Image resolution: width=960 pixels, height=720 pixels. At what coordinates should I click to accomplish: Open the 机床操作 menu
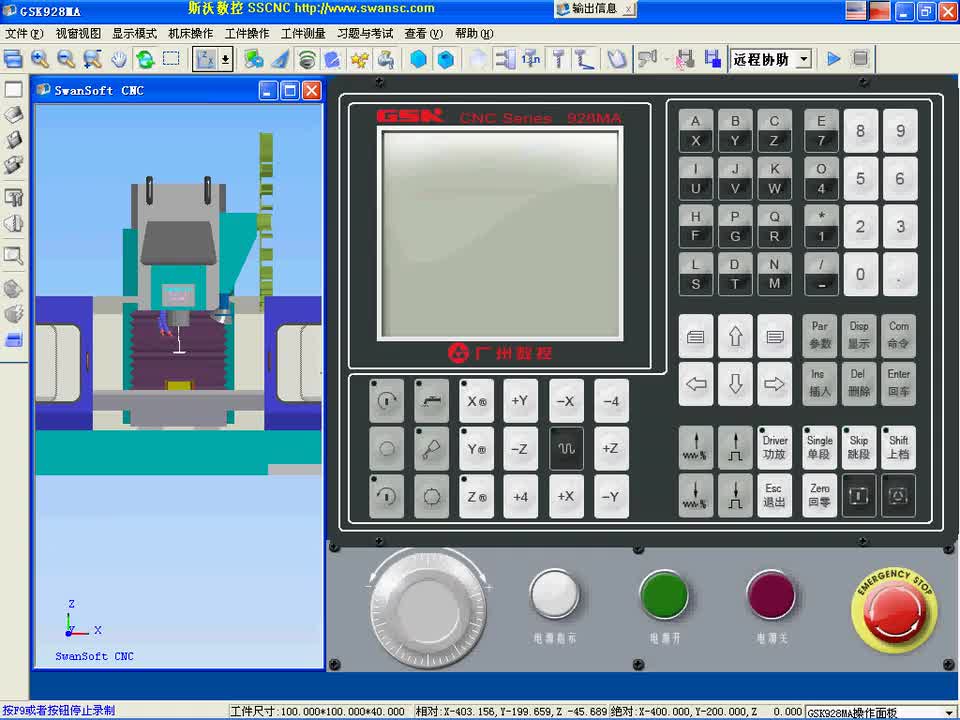point(191,33)
